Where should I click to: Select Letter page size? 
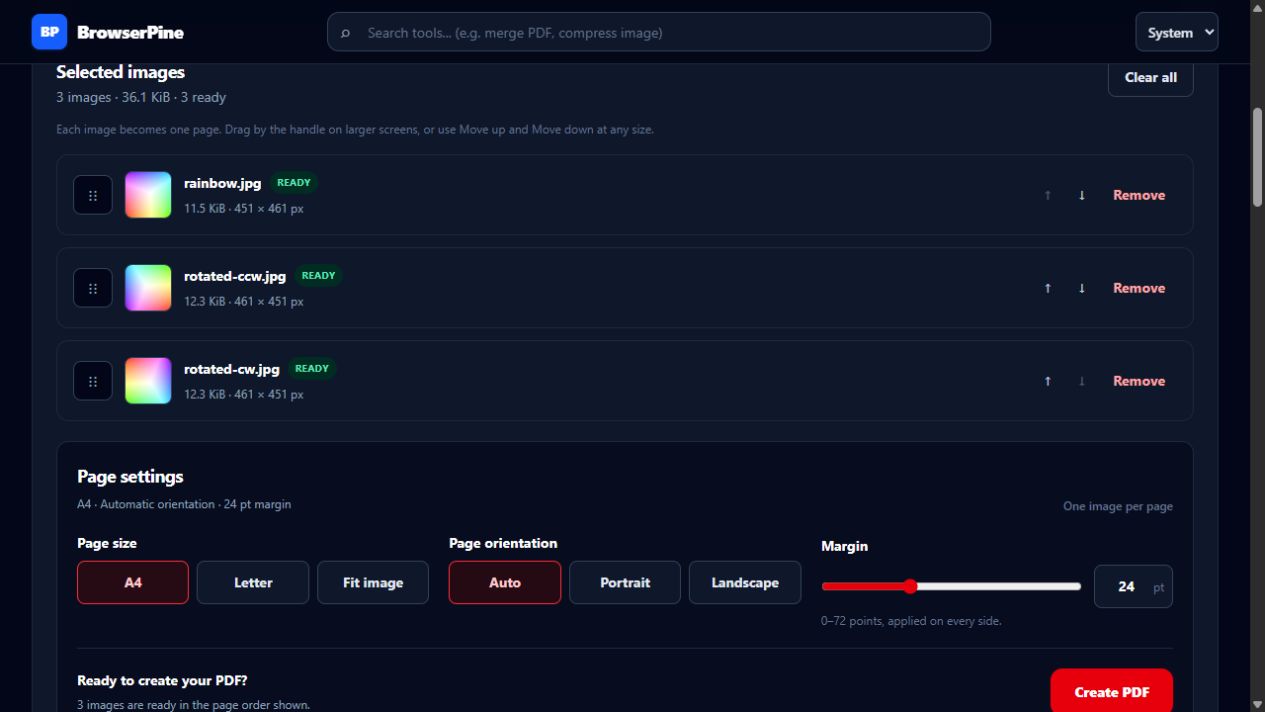253,582
